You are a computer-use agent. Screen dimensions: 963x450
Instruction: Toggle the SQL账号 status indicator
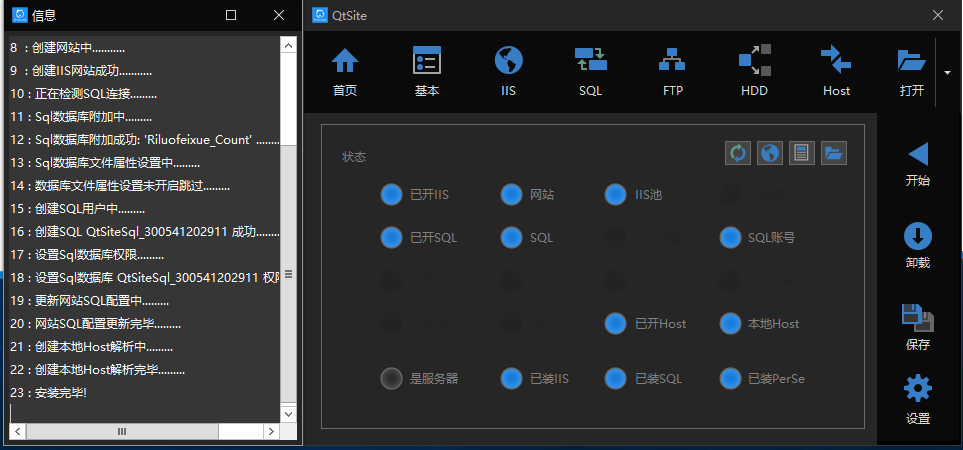730,238
